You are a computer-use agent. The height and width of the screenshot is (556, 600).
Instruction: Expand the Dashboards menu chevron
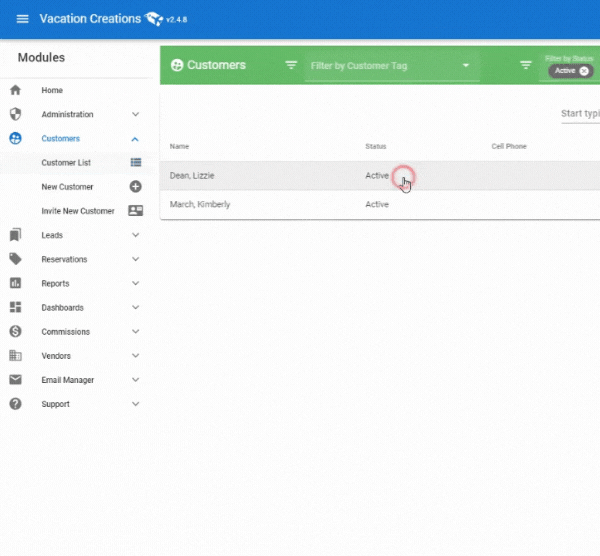(135, 307)
